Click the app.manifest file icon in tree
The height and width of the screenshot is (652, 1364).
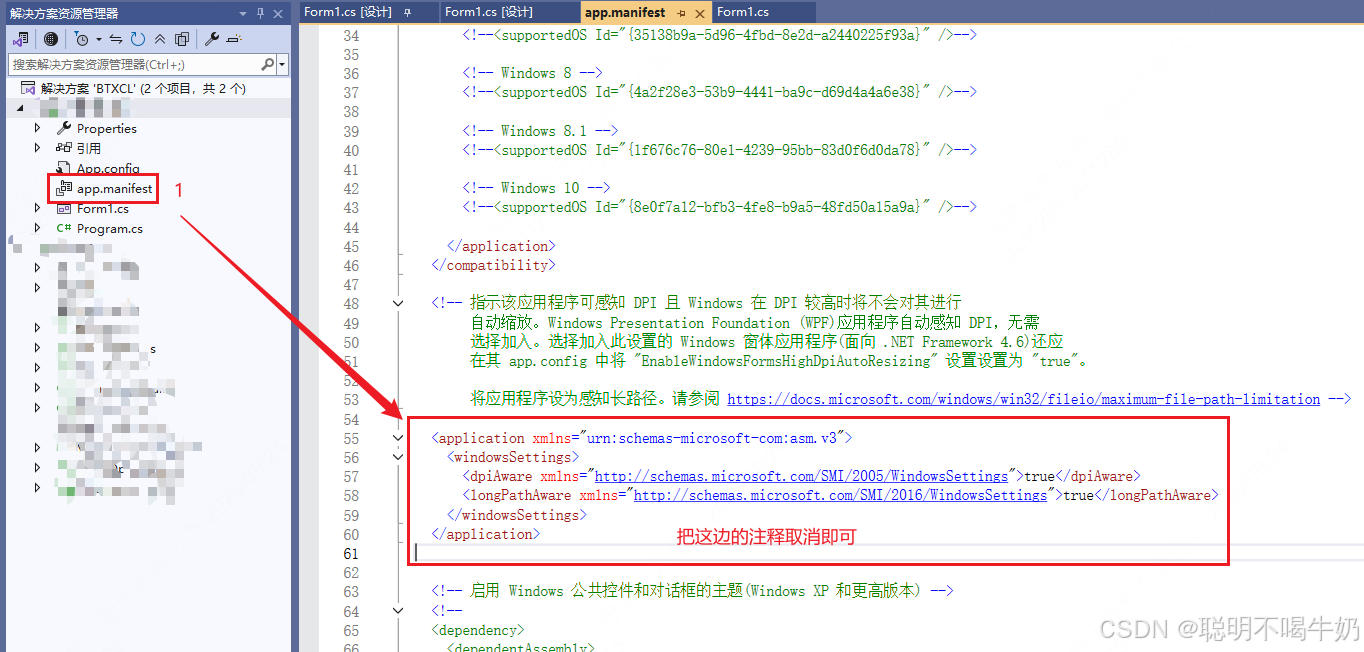pyautogui.click(x=64, y=188)
